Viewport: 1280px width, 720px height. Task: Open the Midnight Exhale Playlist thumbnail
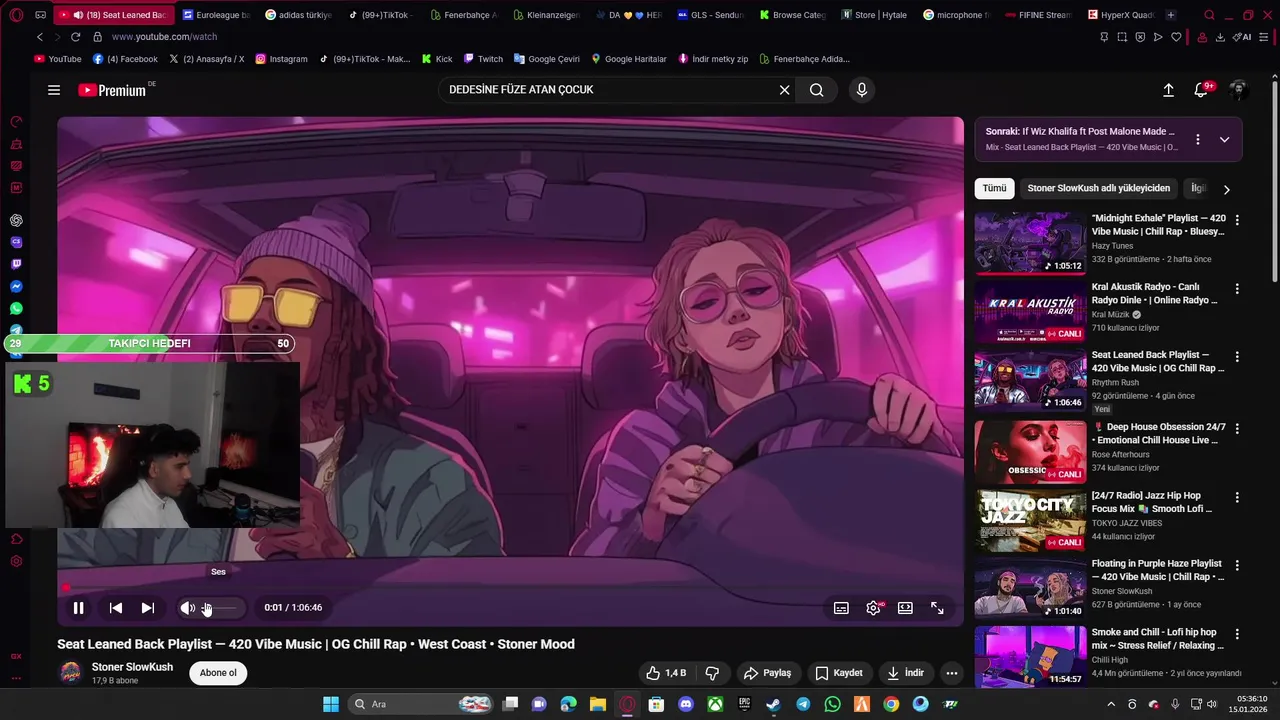pos(1030,243)
